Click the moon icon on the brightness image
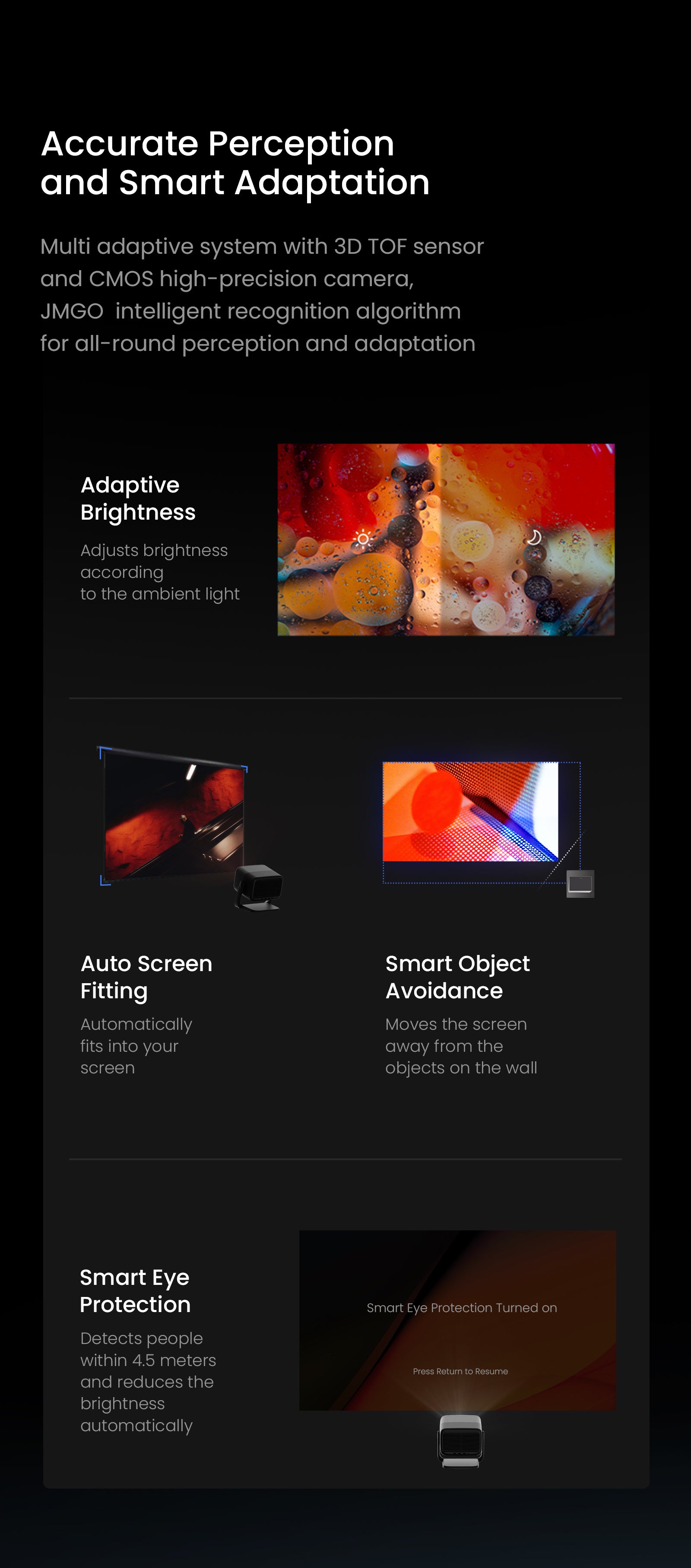The image size is (691, 1568). 534,537
